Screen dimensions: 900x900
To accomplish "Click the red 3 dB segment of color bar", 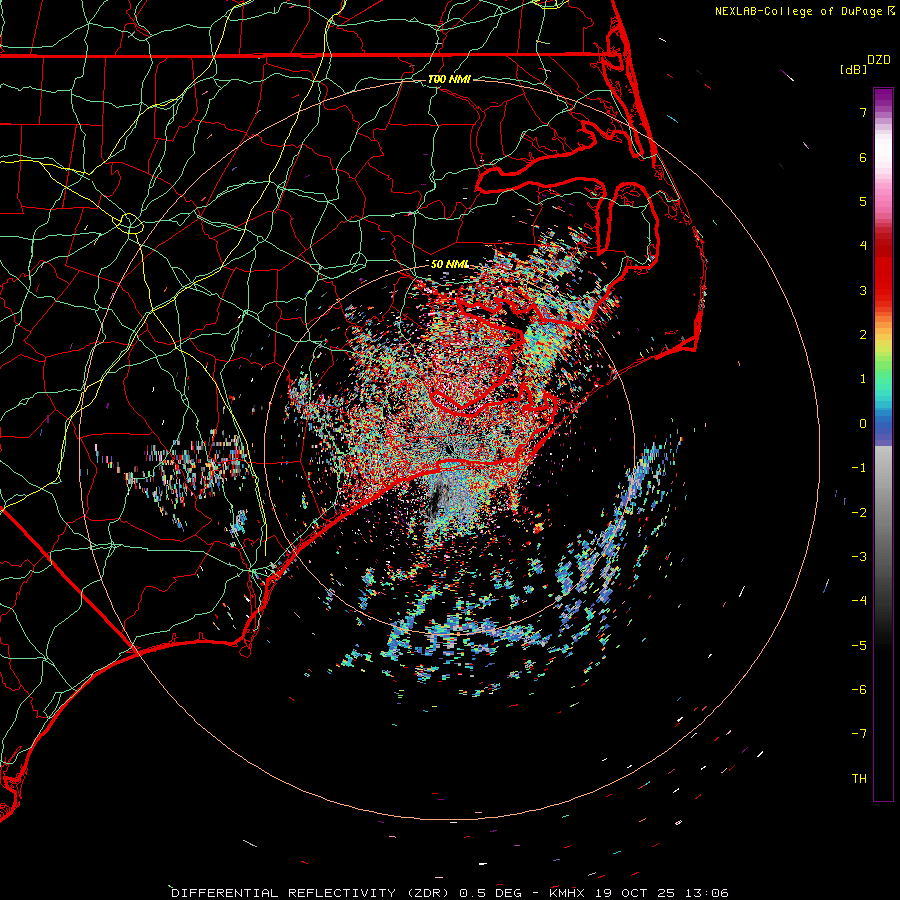I will coord(883,290).
